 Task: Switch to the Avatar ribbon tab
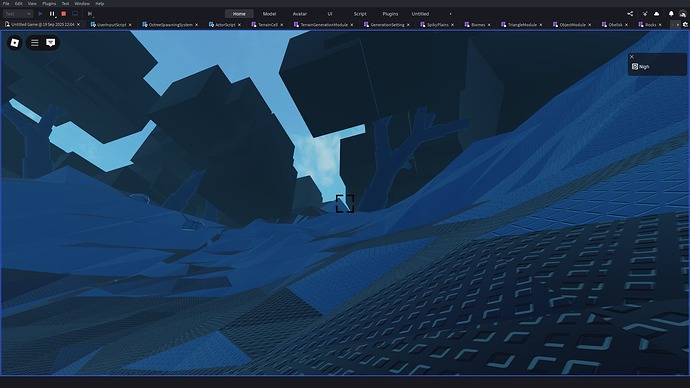(x=300, y=14)
